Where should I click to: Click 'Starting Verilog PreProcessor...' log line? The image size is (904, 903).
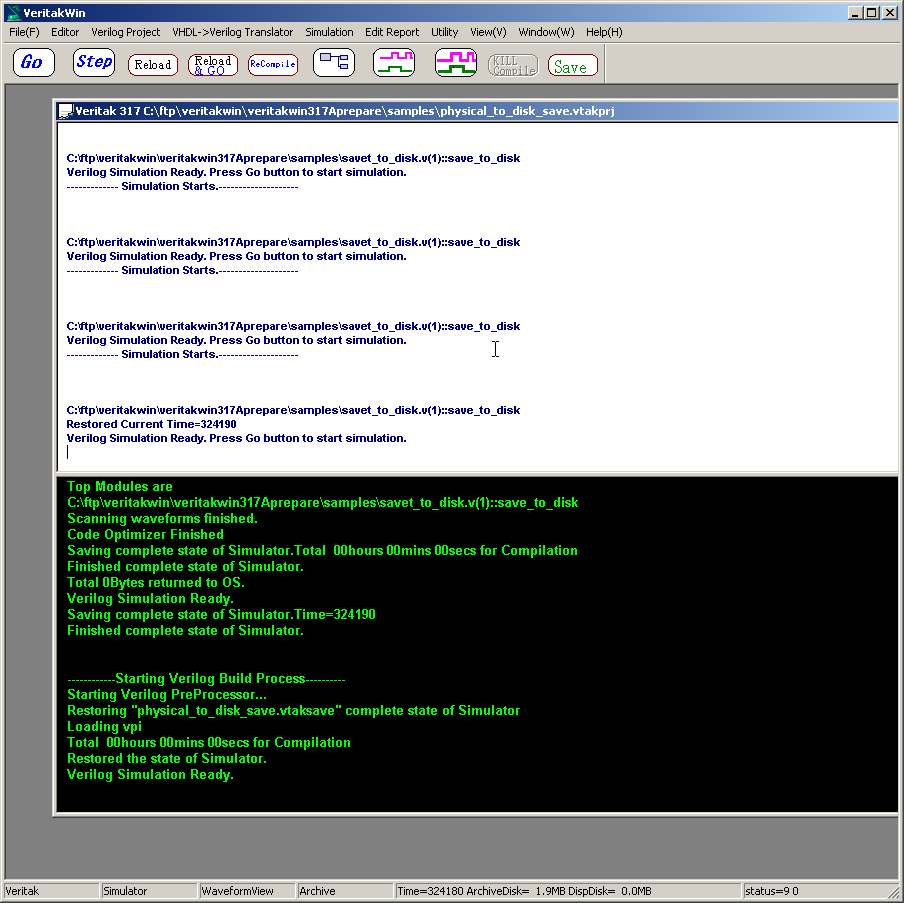(x=167, y=695)
